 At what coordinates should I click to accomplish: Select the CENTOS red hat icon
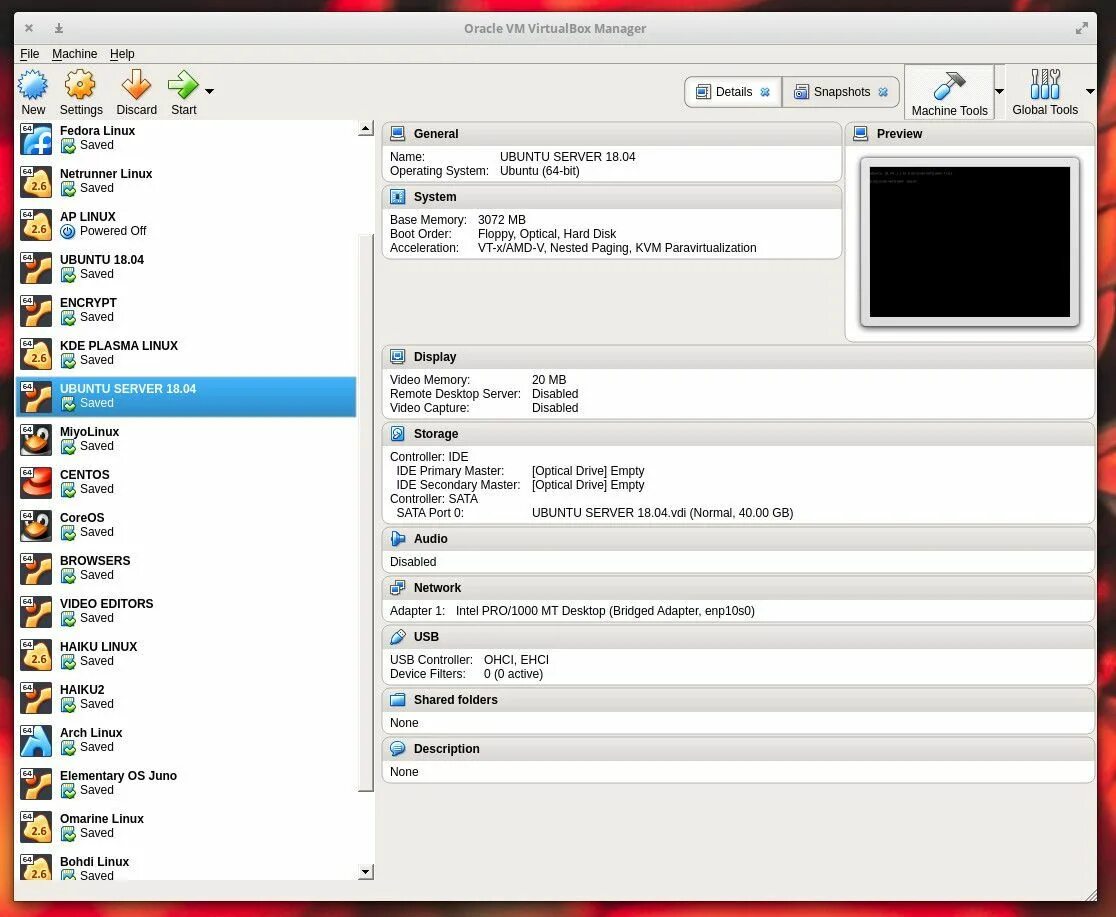point(36,483)
